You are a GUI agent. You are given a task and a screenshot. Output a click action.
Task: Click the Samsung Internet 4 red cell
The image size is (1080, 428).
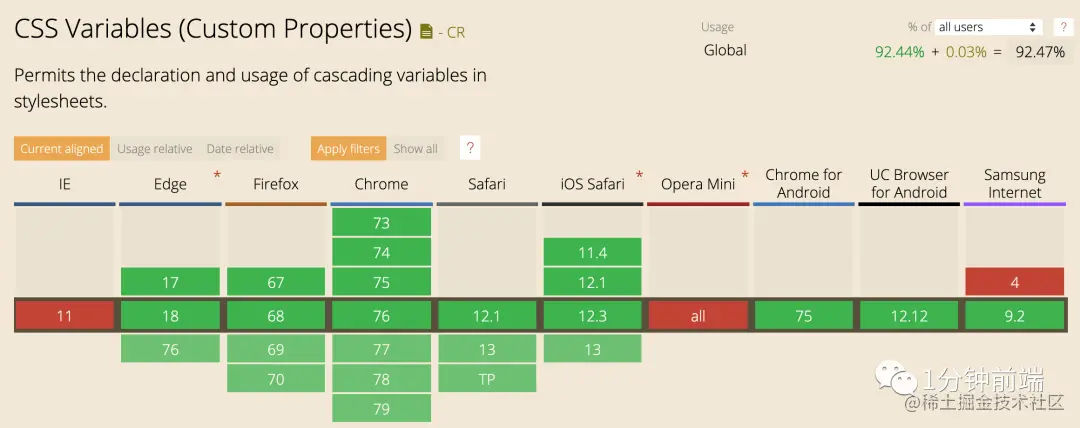click(1014, 282)
